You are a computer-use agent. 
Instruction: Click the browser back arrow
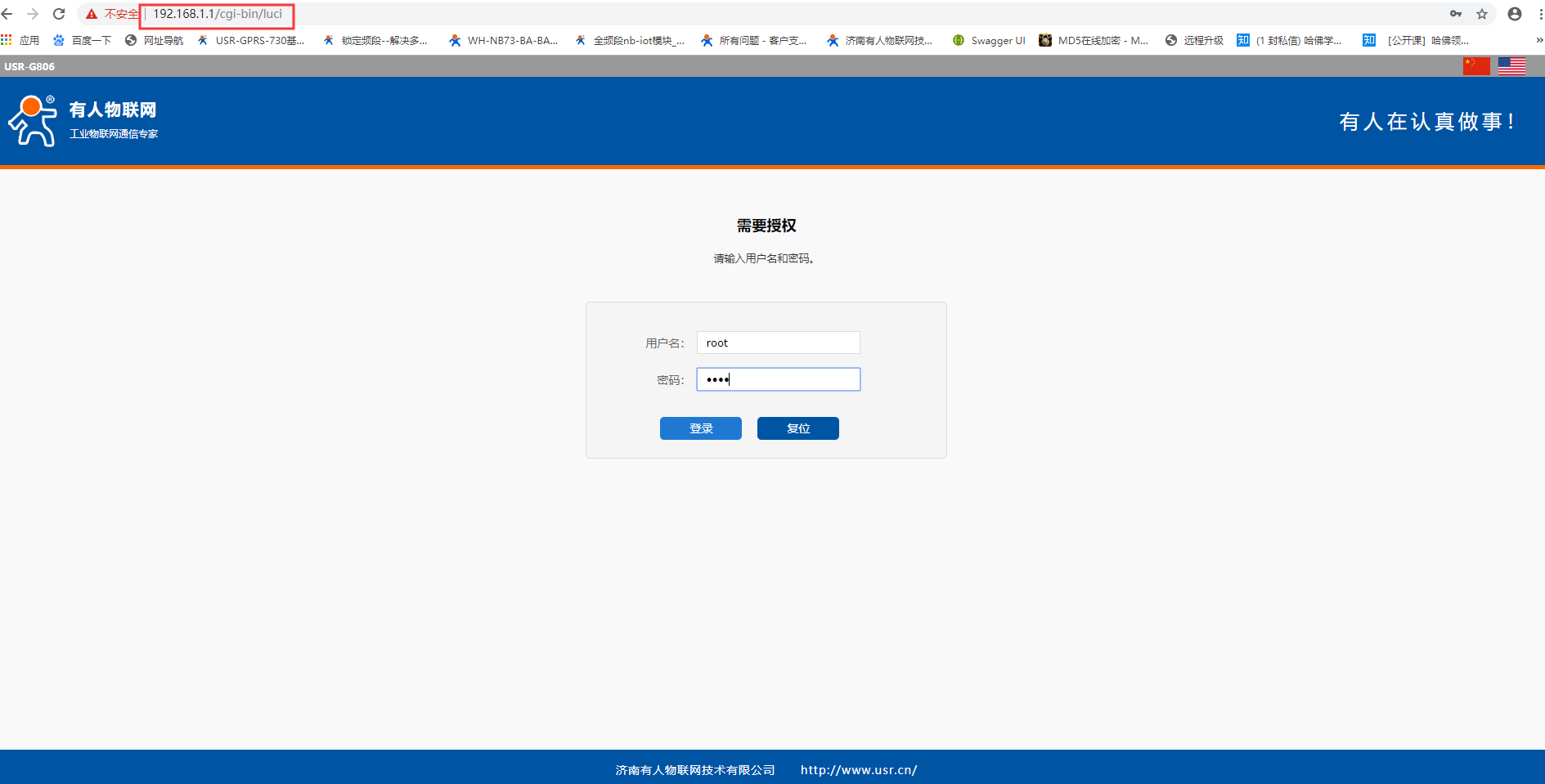point(7,14)
